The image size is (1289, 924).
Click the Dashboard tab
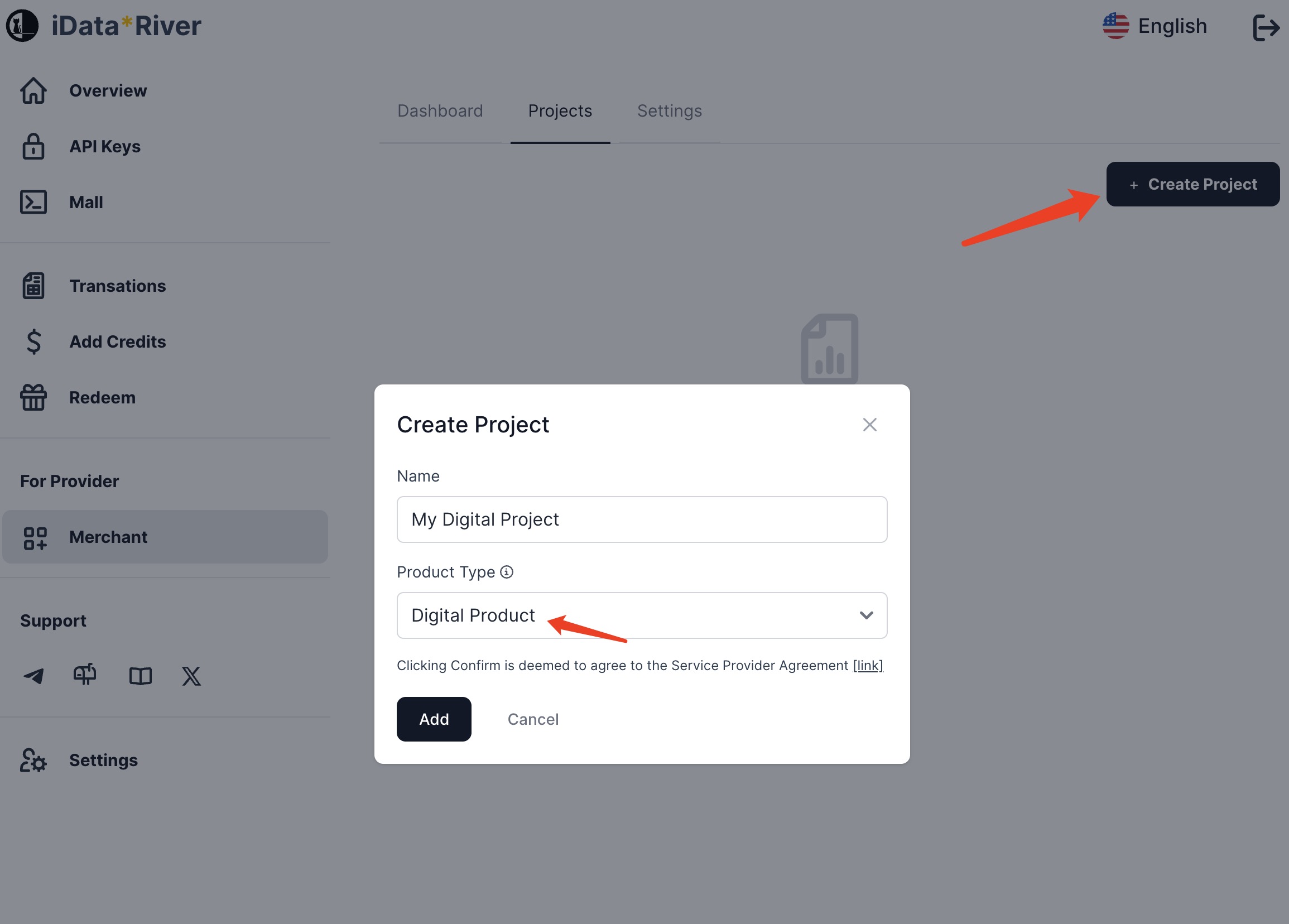(x=440, y=111)
